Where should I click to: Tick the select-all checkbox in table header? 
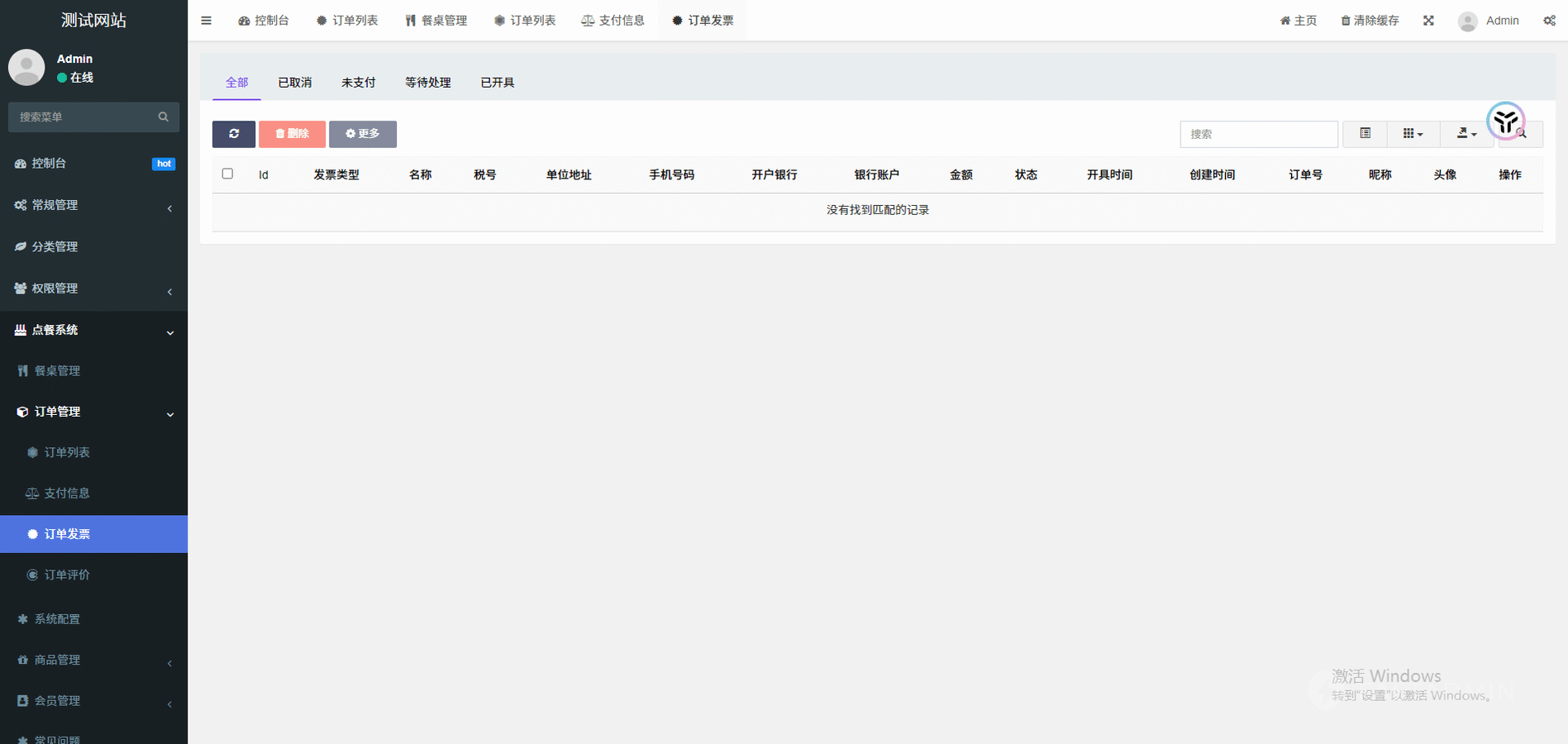[227, 174]
